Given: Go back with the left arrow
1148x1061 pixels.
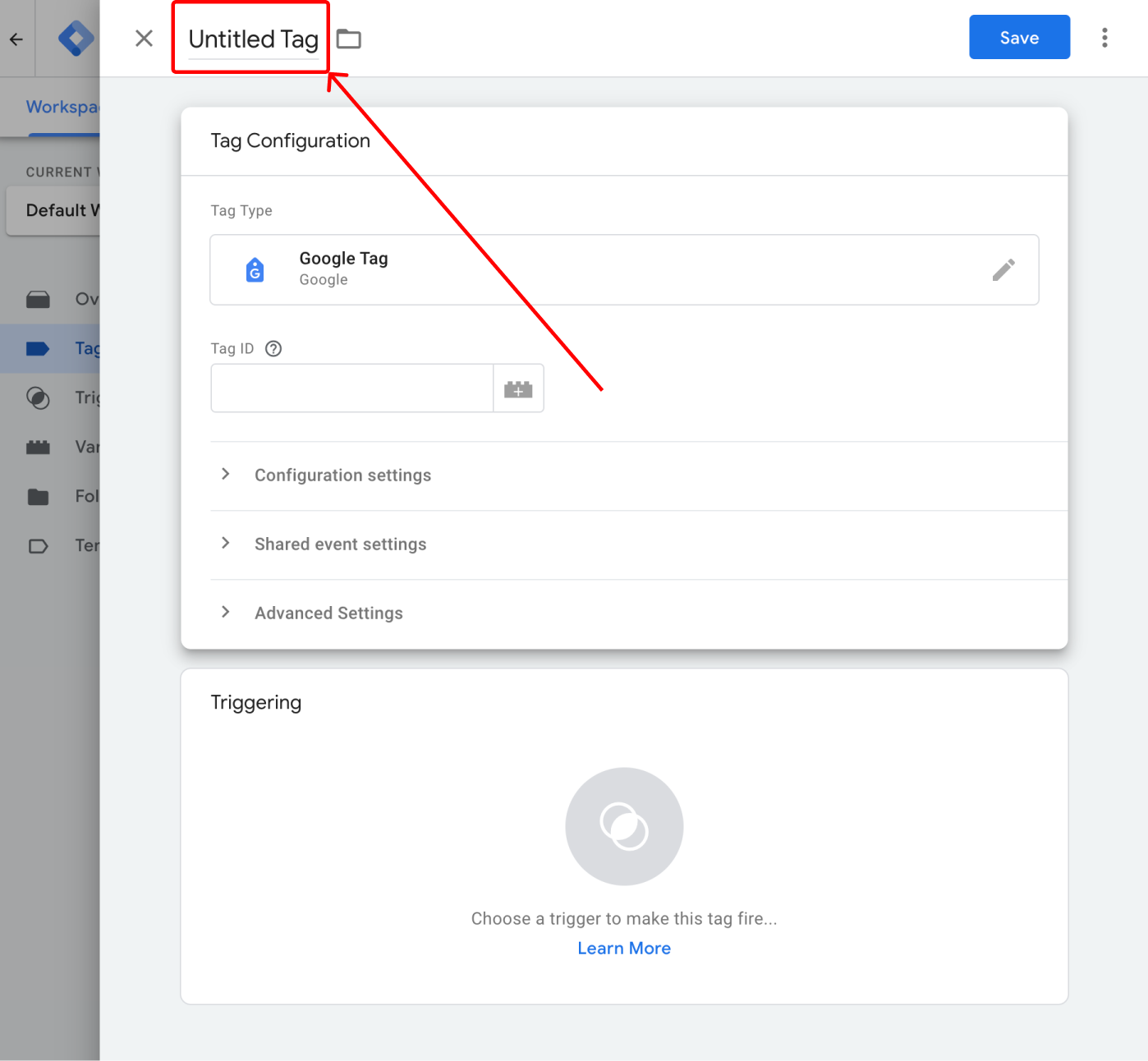Looking at the screenshot, I should tap(16, 39).
